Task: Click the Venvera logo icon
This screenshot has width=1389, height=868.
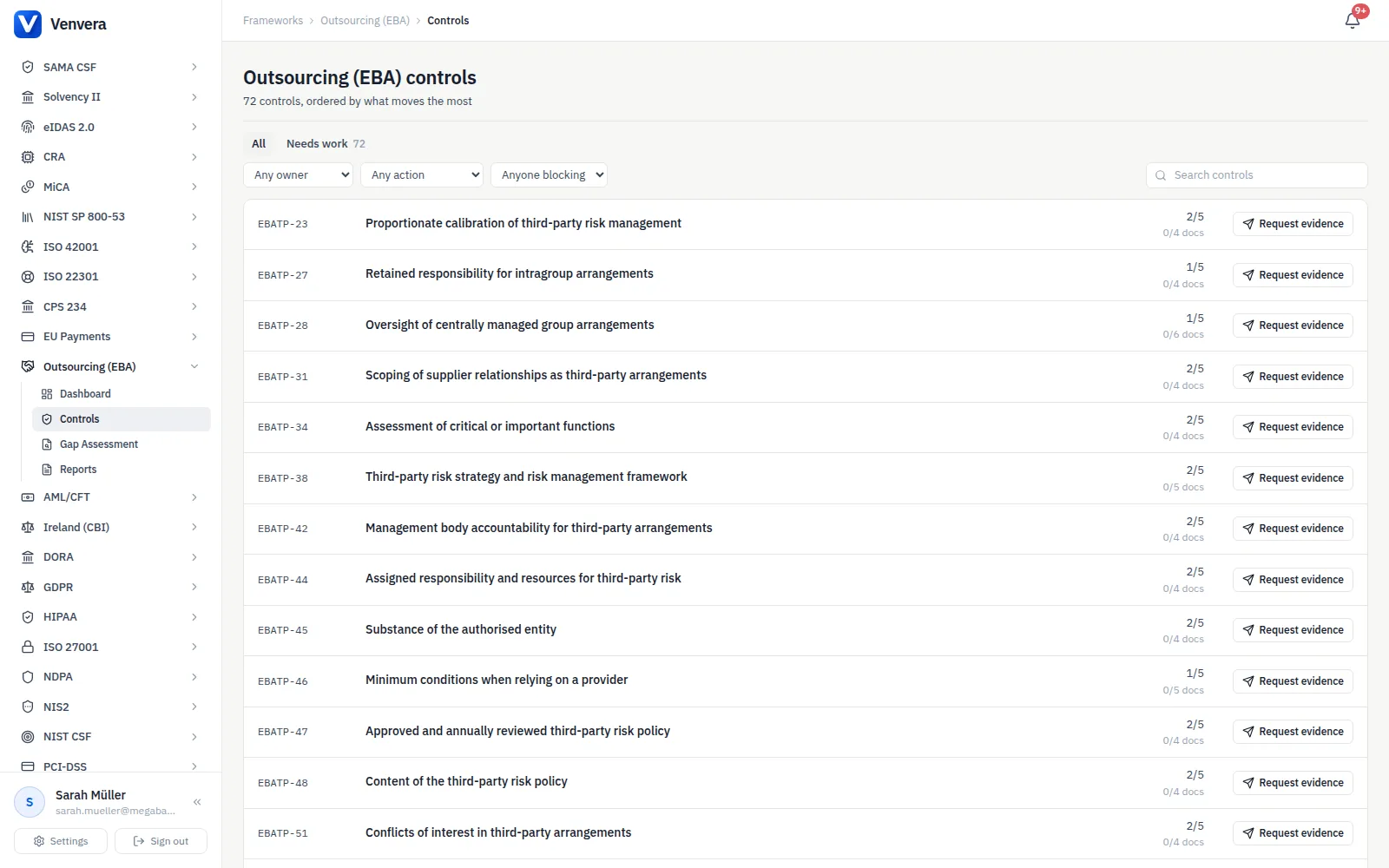Action: click(x=28, y=23)
